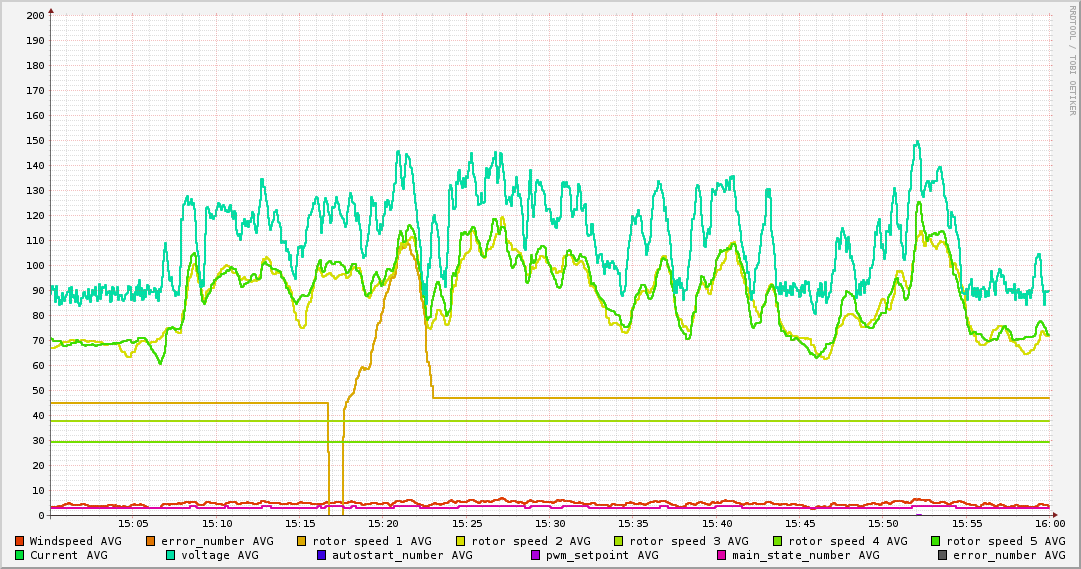Screen dimensions: 1081x569
Task: Click the rotor speed 1 AVG legend swatch
Action: 302,541
